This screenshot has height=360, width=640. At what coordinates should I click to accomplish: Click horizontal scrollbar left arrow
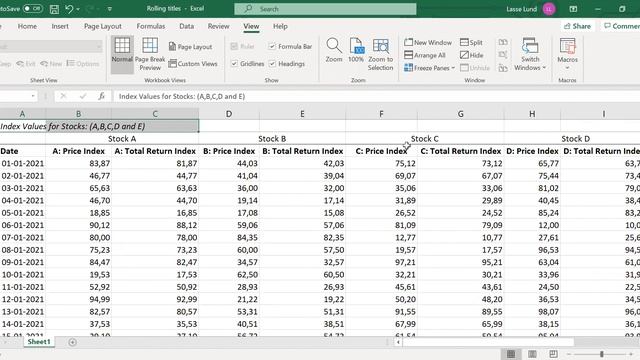point(398,342)
